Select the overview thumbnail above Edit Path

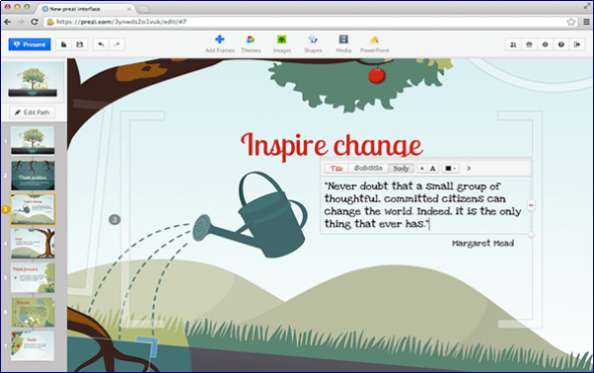click(33, 81)
